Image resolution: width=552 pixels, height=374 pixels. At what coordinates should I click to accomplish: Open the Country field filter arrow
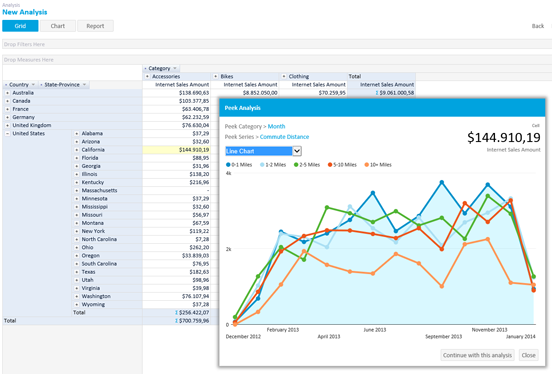[x=33, y=85]
